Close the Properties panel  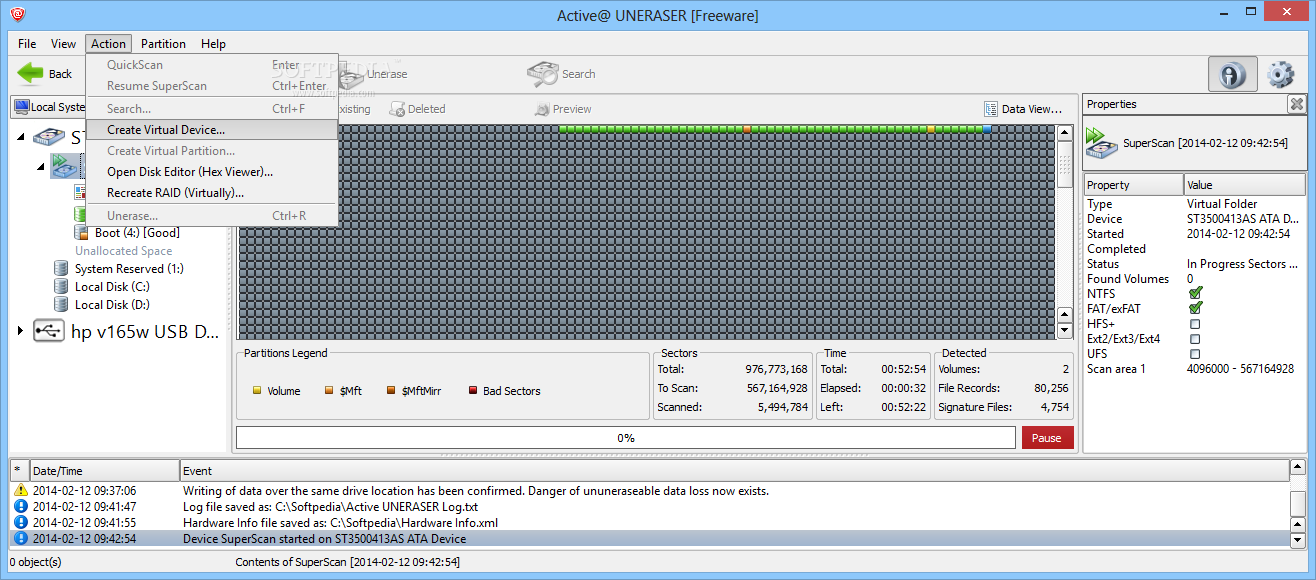(1296, 104)
